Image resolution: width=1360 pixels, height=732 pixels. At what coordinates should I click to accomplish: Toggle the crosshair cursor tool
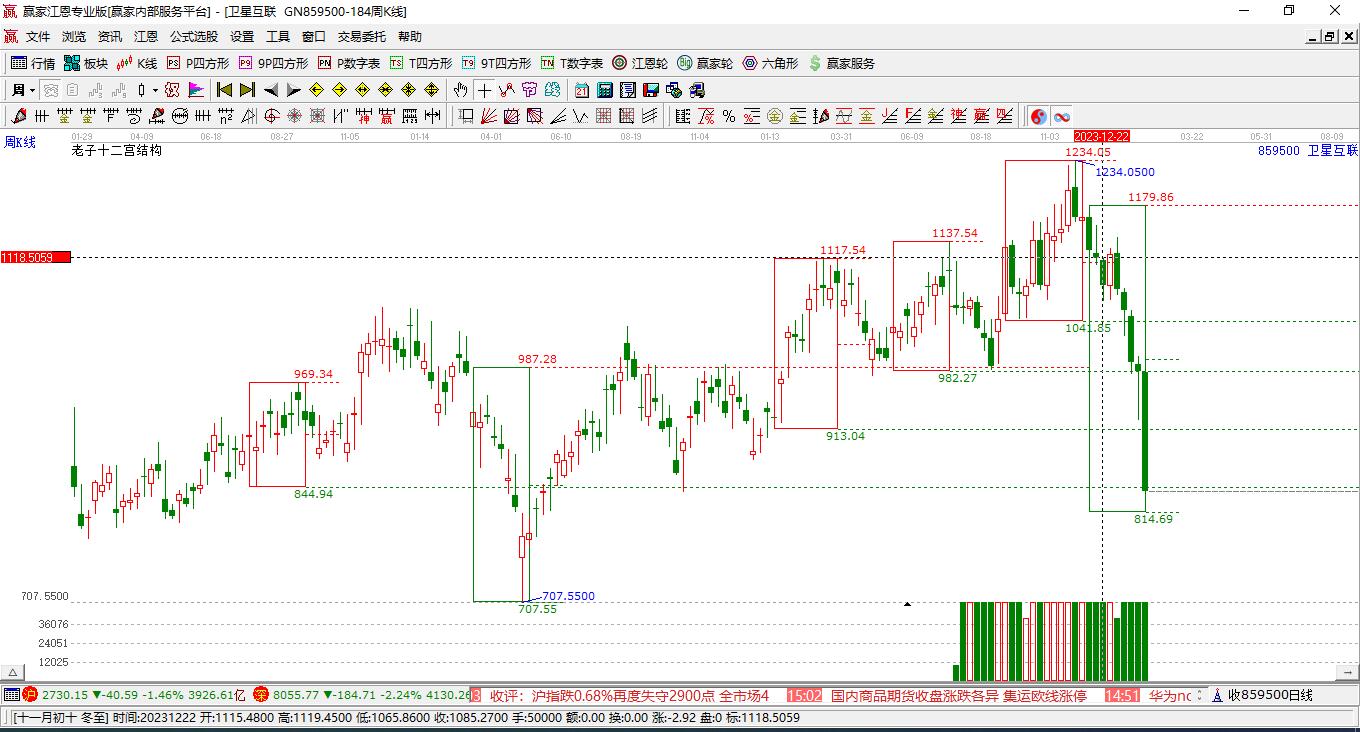coord(484,90)
